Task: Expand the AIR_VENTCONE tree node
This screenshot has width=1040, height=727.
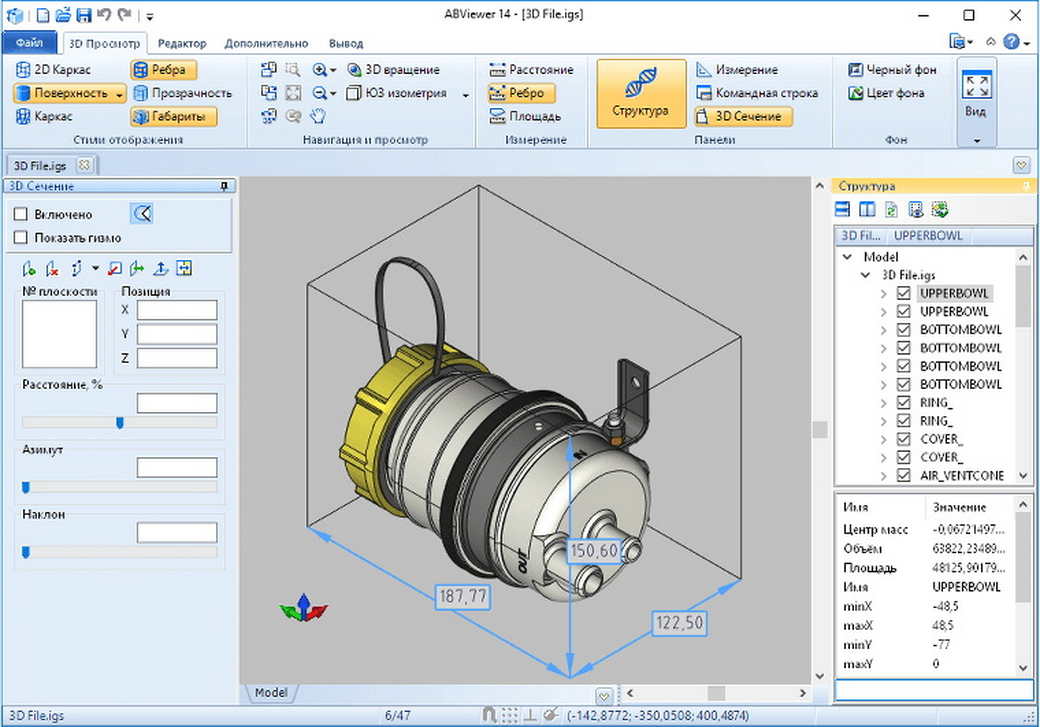Action: [883, 476]
